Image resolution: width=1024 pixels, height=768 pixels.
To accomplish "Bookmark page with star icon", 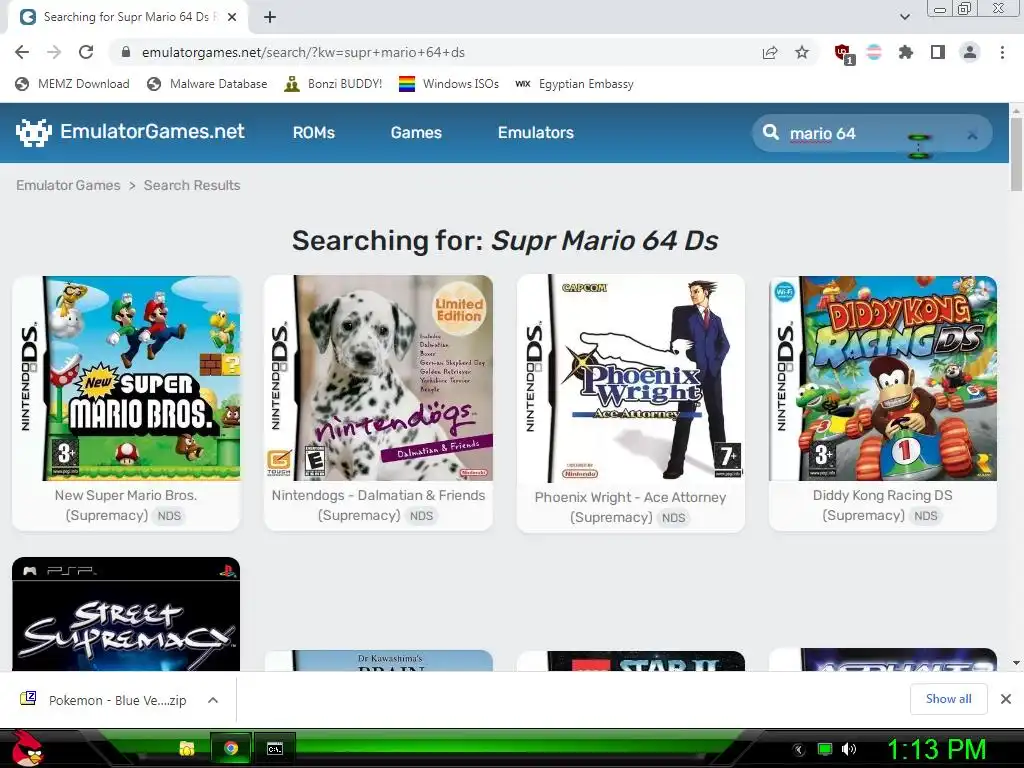I will (x=802, y=52).
